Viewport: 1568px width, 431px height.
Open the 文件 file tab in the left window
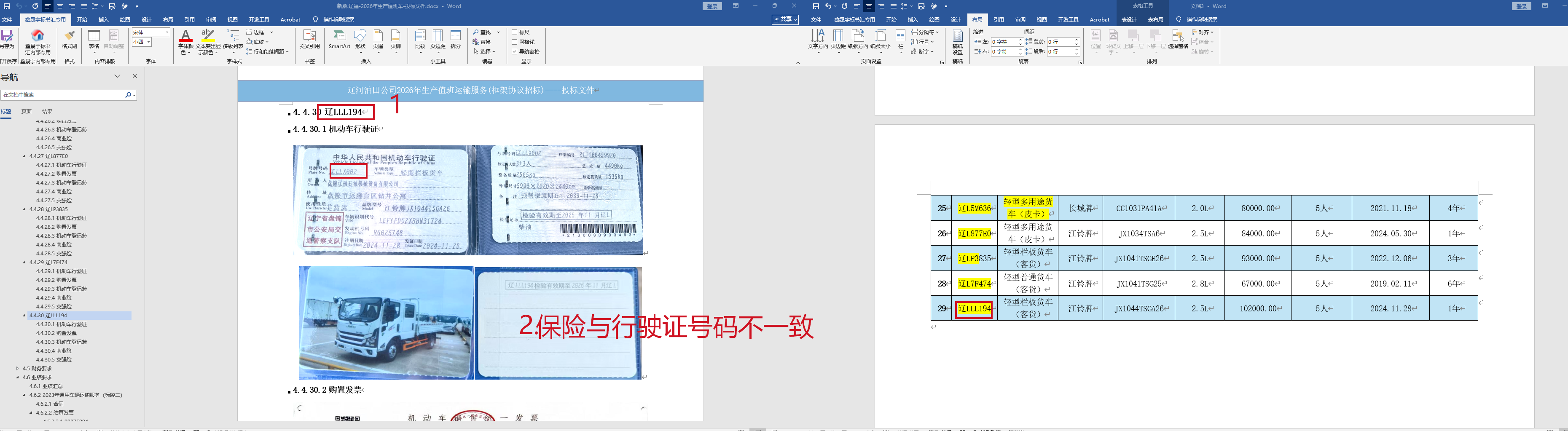pyautogui.click(x=7, y=19)
